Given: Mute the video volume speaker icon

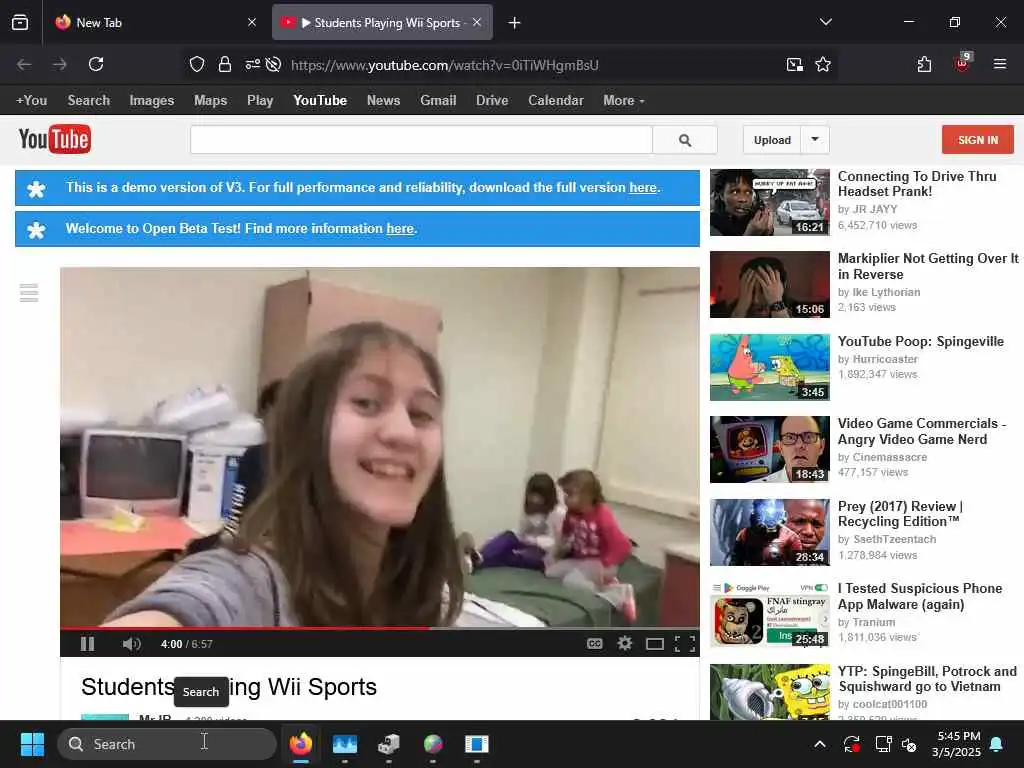Looking at the screenshot, I should pyautogui.click(x=131, y=644).
